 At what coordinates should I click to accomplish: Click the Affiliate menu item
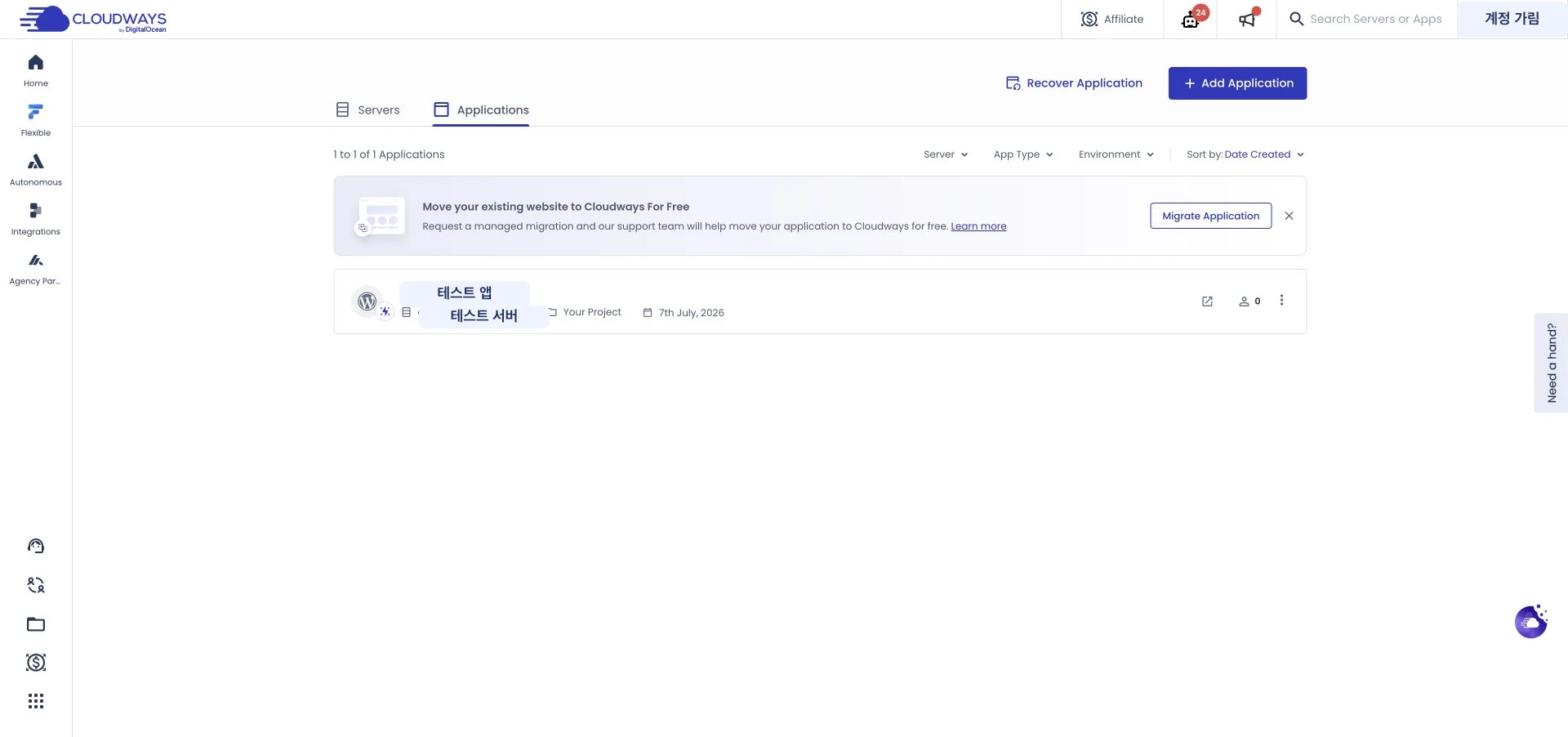click(x=1112, y=19)
